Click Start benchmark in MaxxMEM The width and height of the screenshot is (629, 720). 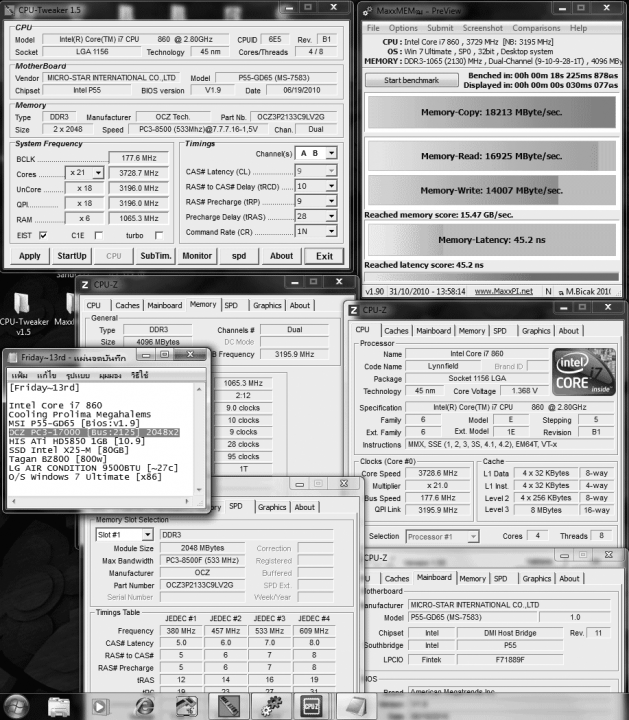click(411, 80)
